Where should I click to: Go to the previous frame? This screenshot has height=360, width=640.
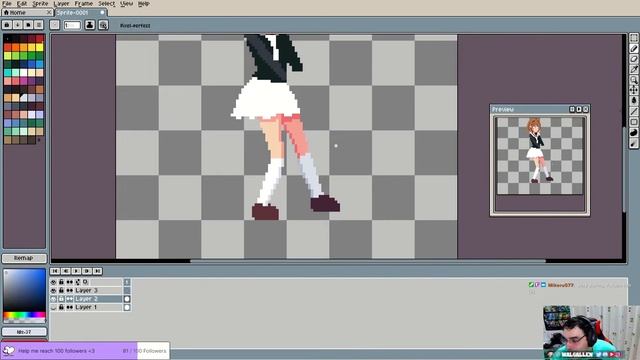click(x=65, y=271)
